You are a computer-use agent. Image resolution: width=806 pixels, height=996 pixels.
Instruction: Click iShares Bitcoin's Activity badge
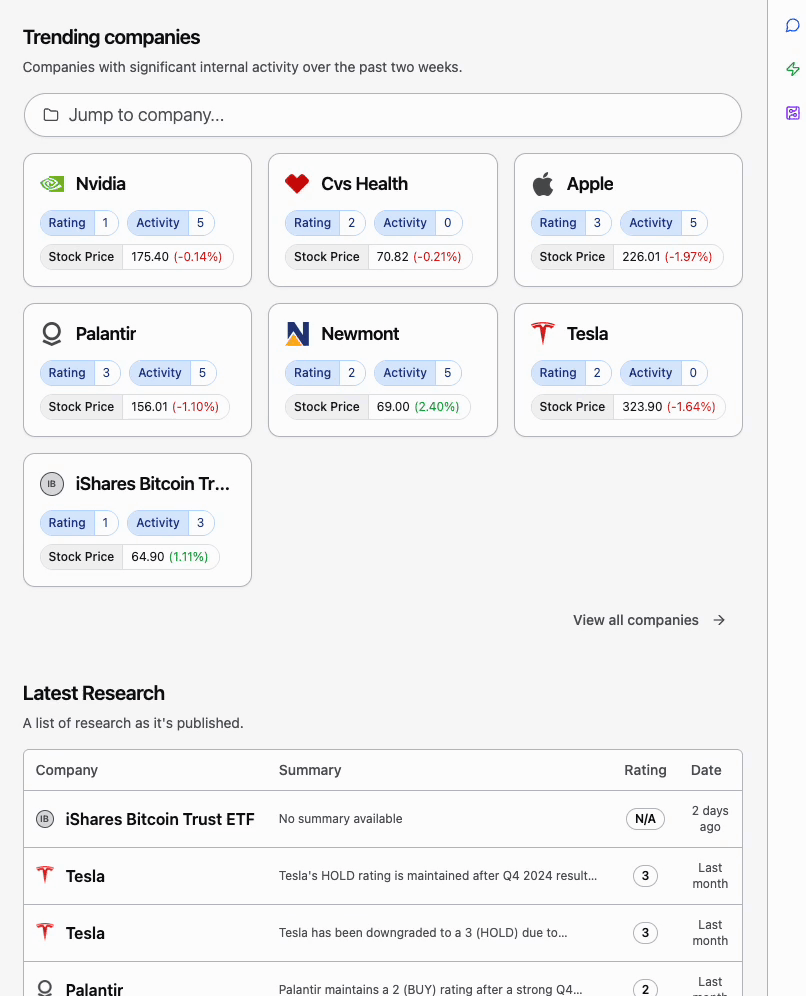(171, 523)
